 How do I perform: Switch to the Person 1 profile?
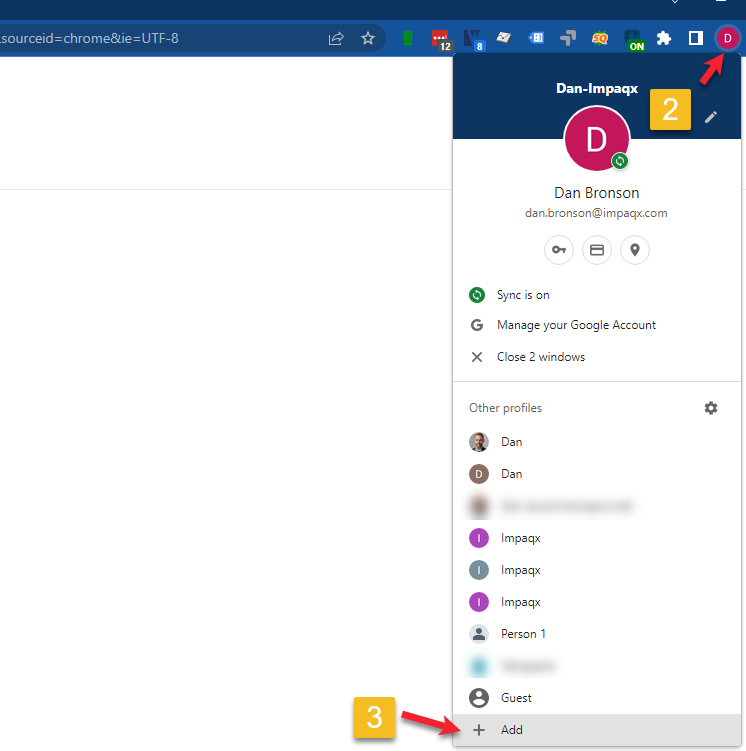[523, 634]
